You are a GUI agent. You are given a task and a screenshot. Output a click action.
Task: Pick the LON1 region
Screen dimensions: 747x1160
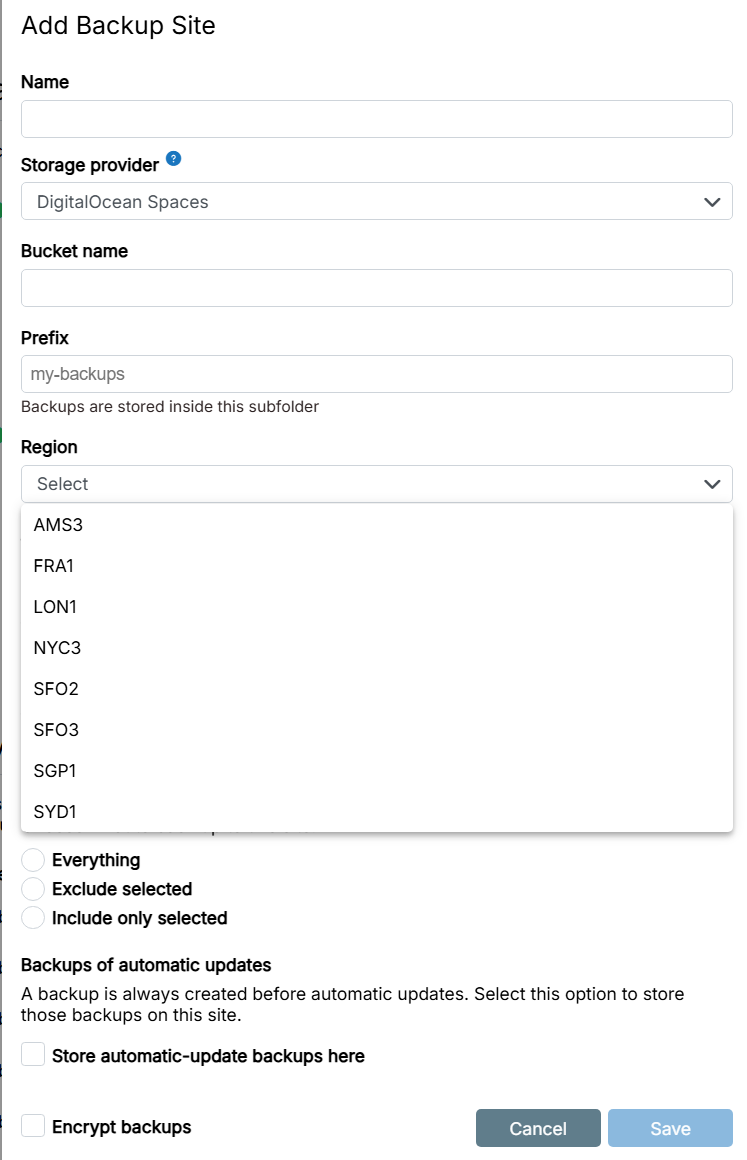coord(55,607)
